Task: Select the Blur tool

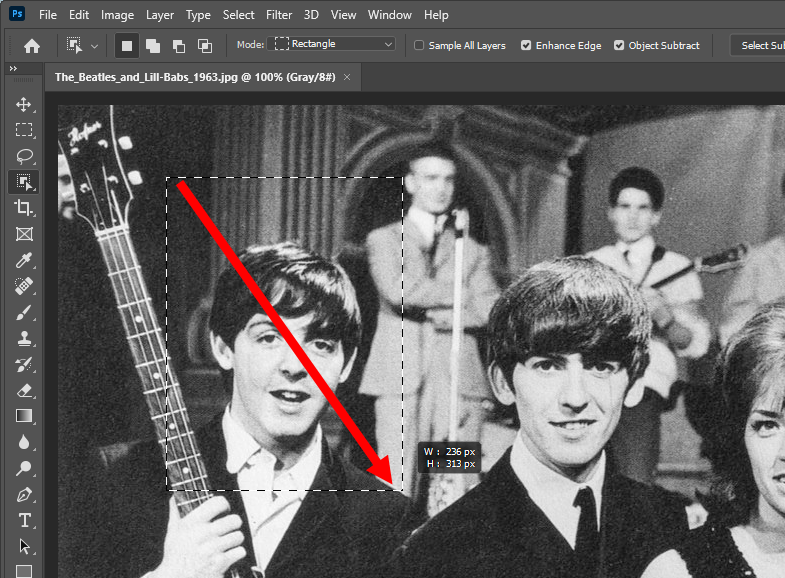Action: point(24,442)
